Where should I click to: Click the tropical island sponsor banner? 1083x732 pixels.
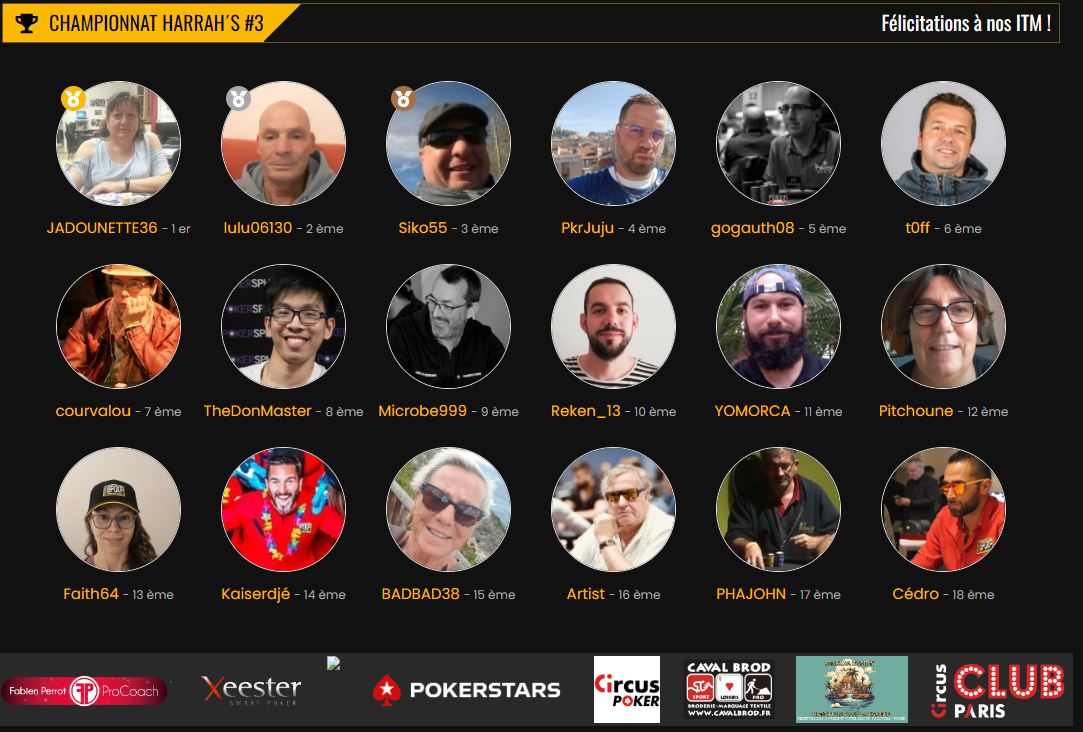(x=852, y=689)
